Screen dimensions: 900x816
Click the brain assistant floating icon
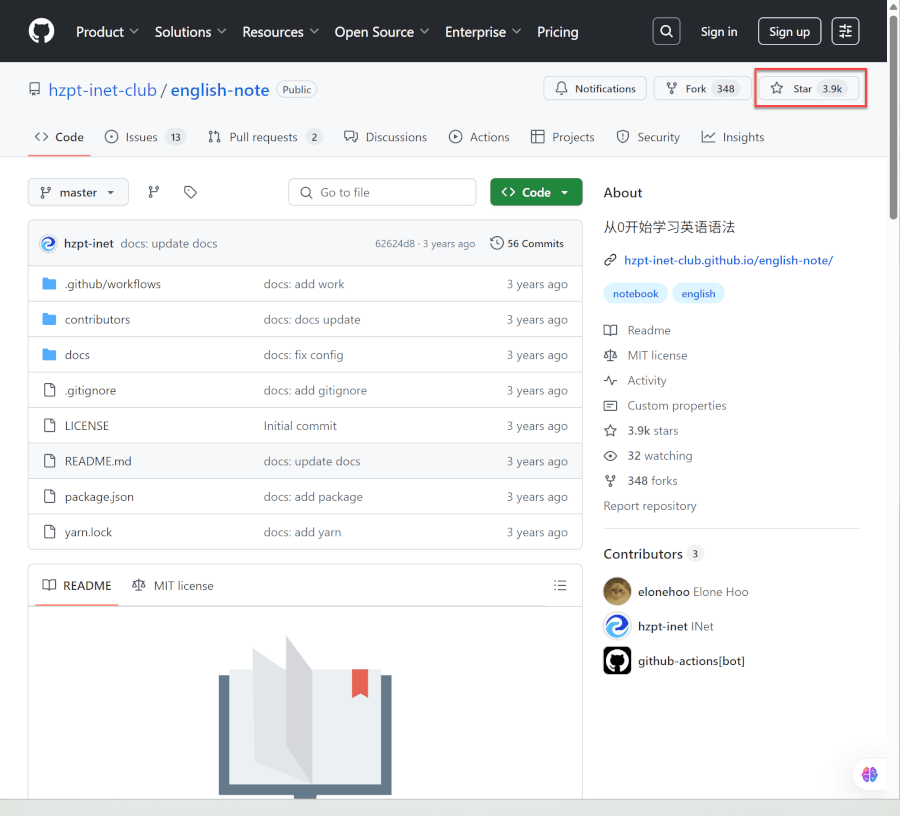click(x=870, y=775)
